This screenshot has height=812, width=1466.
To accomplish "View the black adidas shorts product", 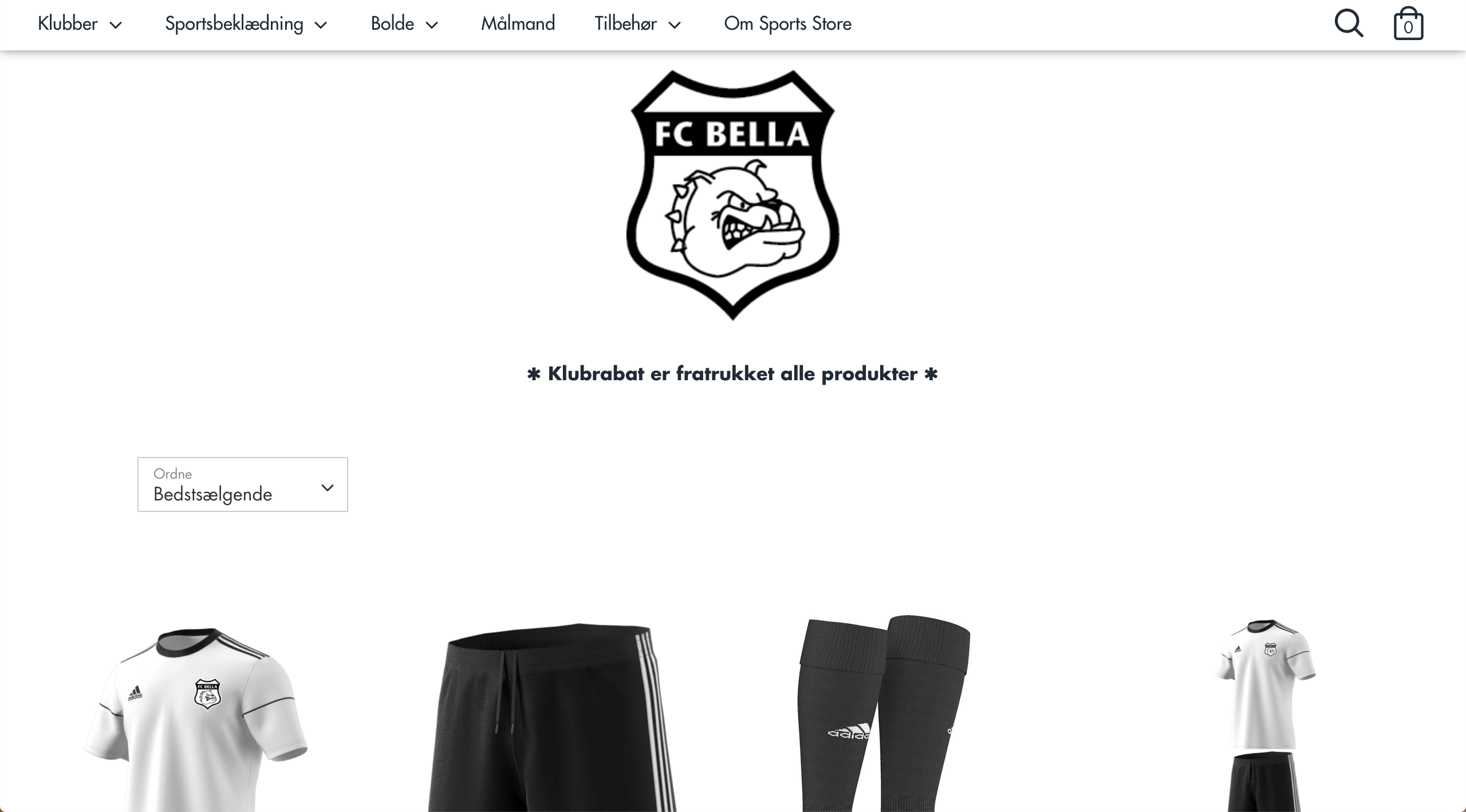I will tap(552, 717).
